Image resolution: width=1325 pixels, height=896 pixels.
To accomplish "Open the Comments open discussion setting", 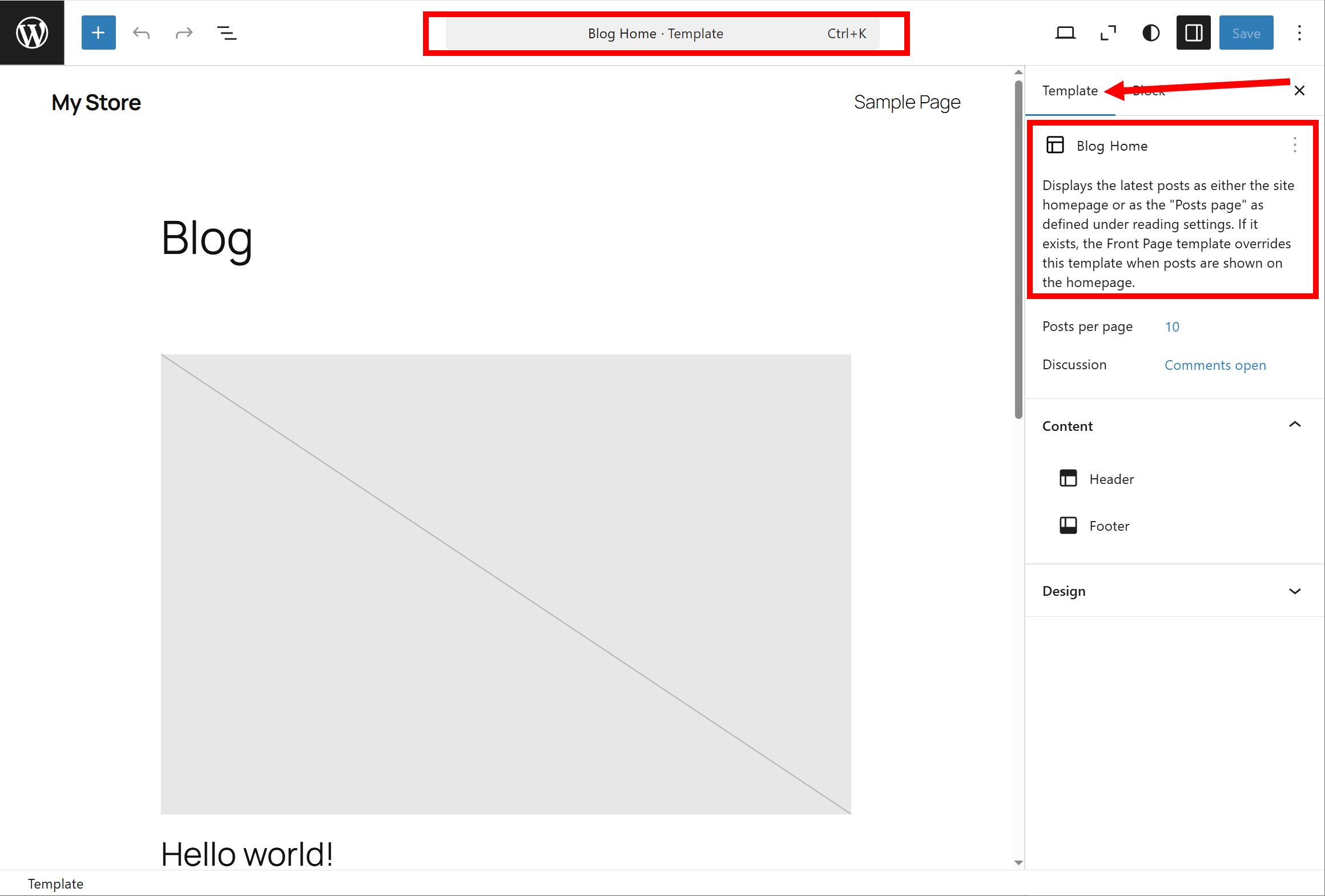I will click(1215, 365).
